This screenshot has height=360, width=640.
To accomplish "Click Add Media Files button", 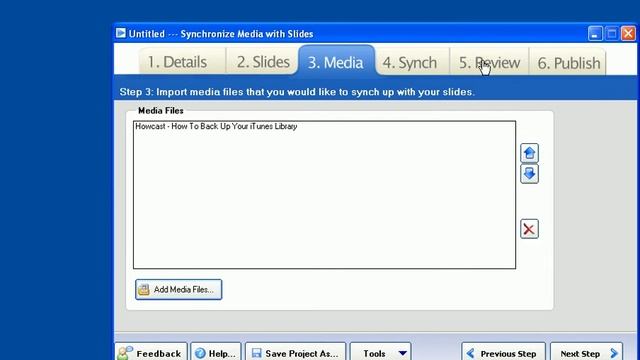I will [179, 289].
